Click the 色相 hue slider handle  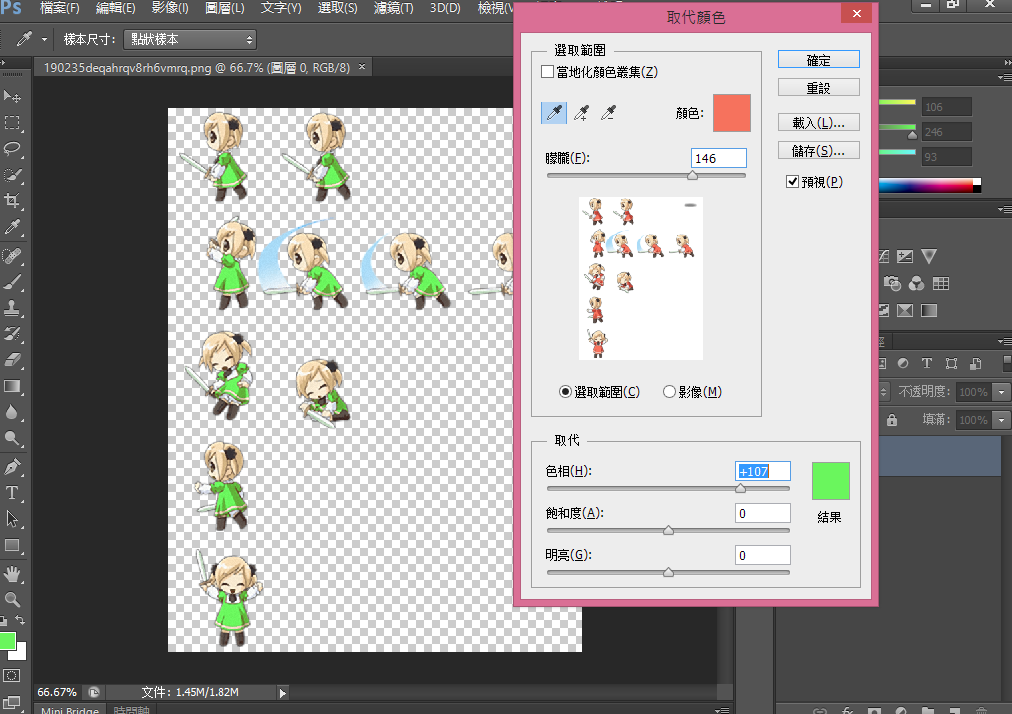point(740,488)
